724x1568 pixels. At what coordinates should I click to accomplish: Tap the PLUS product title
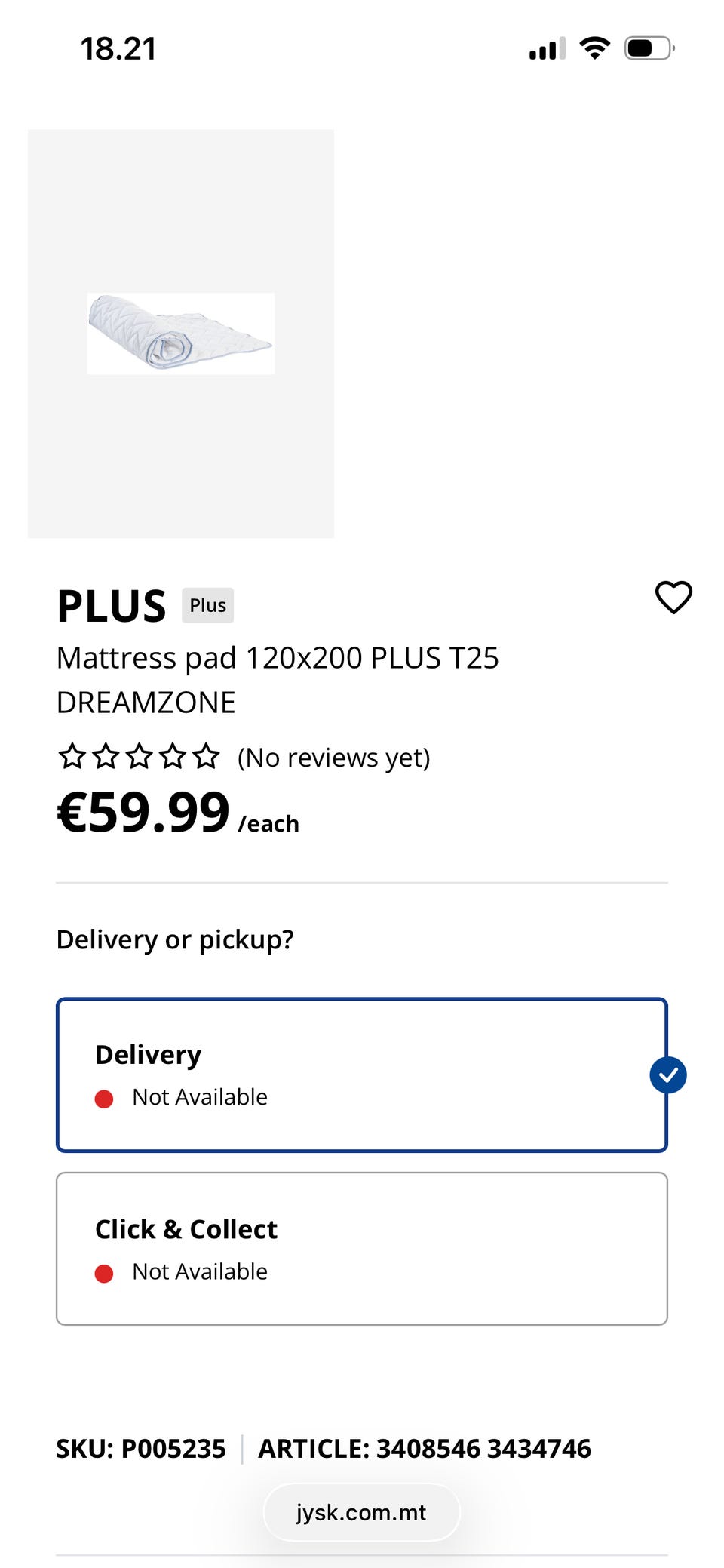coord(112,606)
